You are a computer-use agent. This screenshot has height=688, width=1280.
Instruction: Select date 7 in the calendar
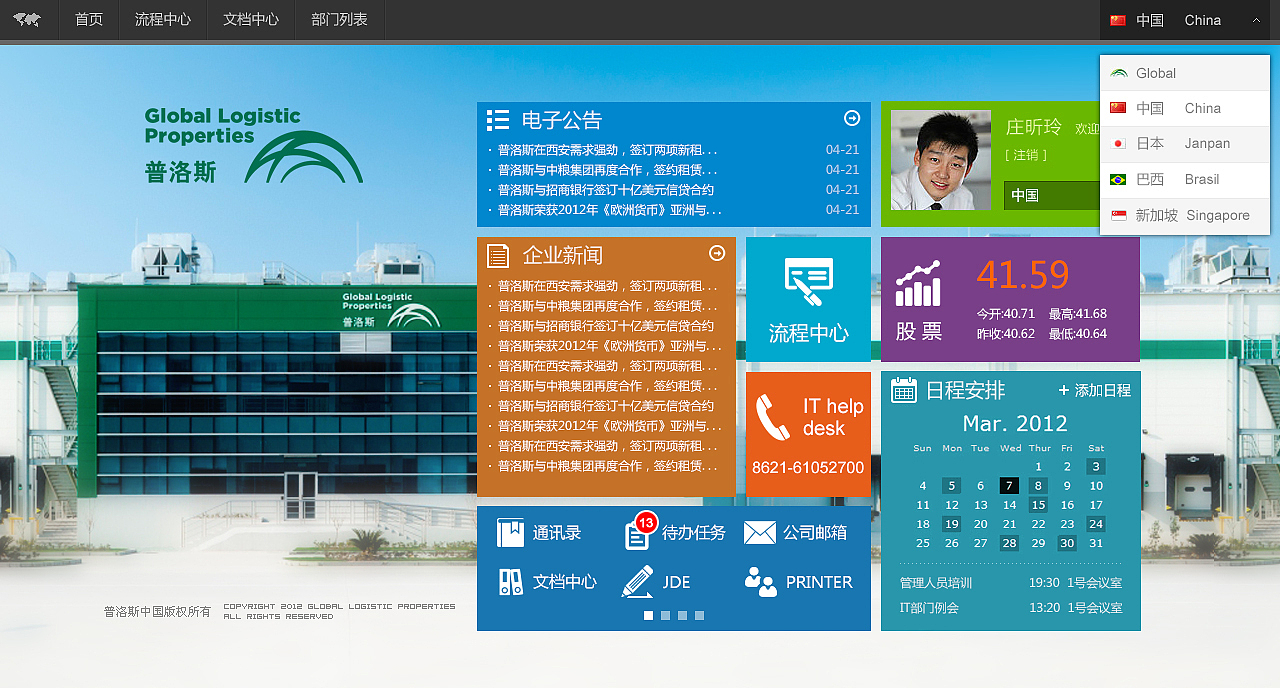[1010, 486]
